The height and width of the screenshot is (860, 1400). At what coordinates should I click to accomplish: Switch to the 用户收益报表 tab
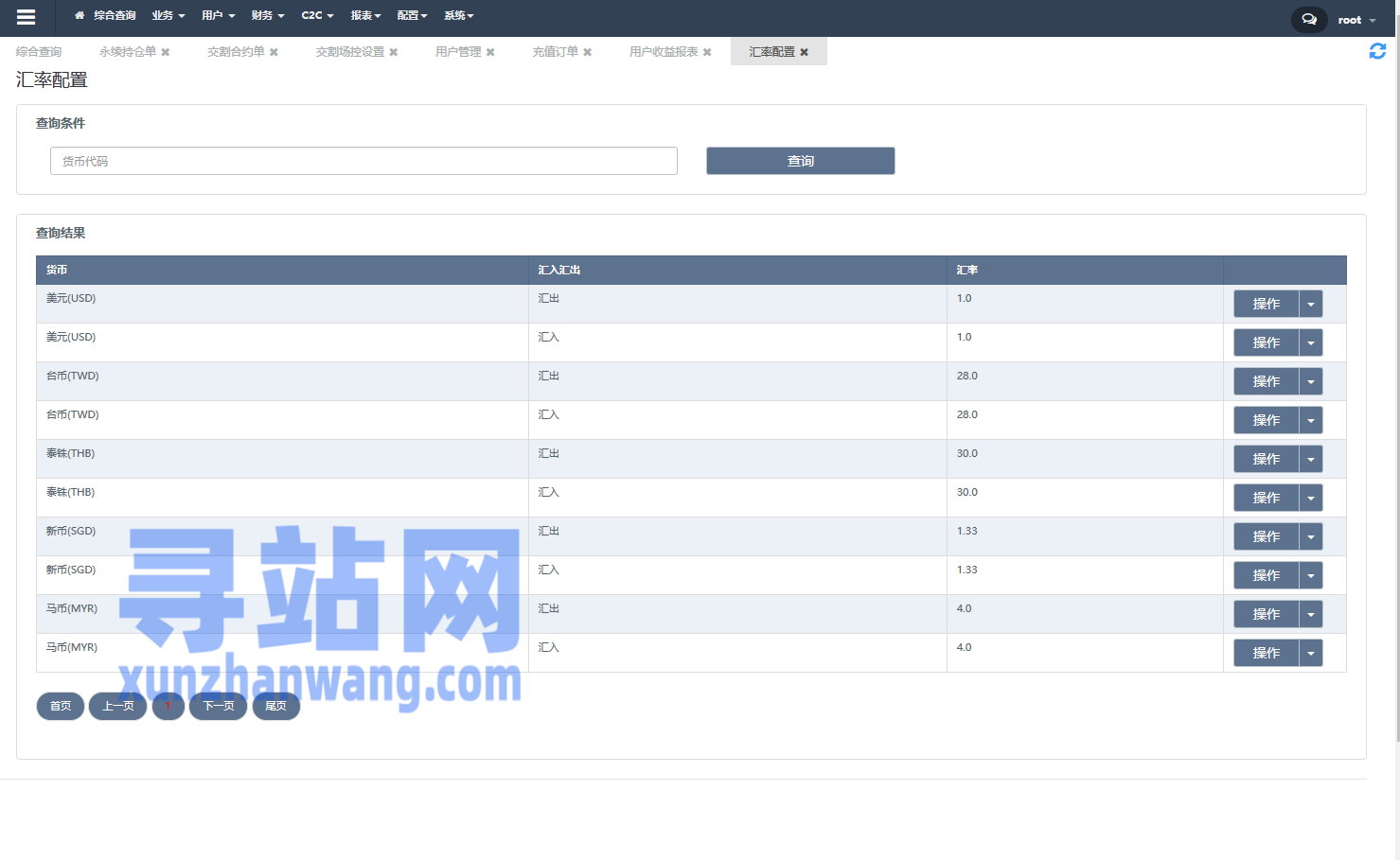(664, 52)
